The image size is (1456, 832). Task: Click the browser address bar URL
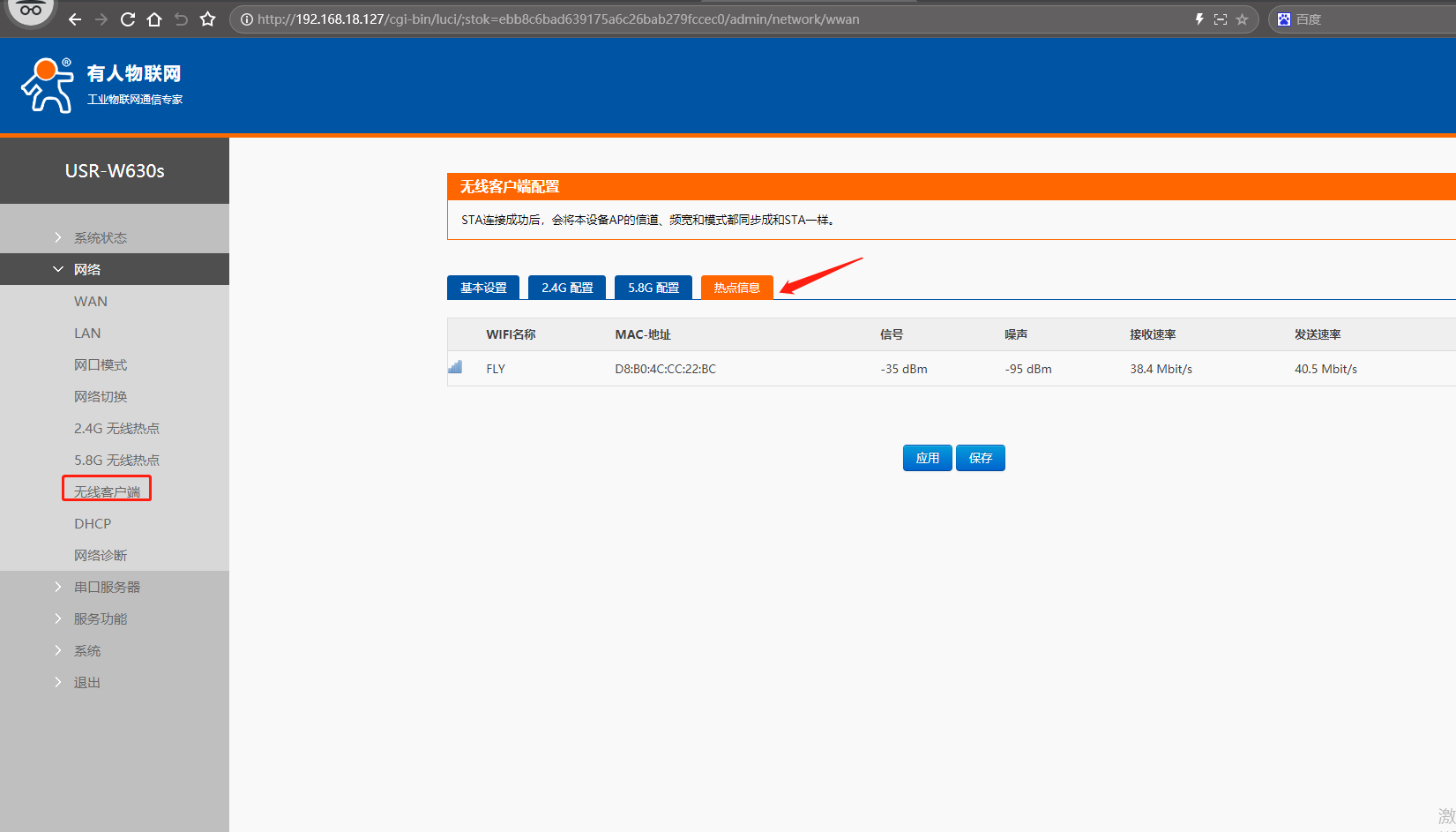click(557, 19)
